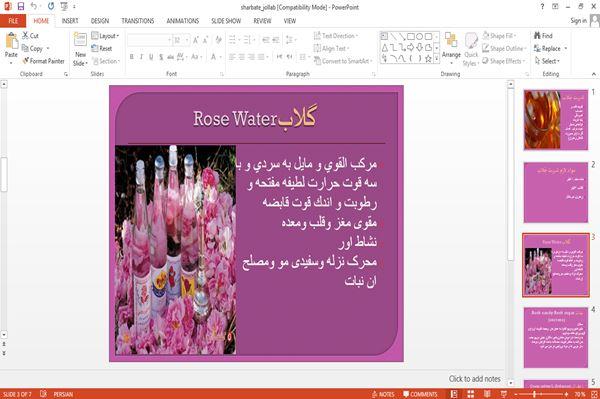This screenshot has height=399, width=600.
Task: Toggle Text Shadow formatting
Action: click(161, 57)
